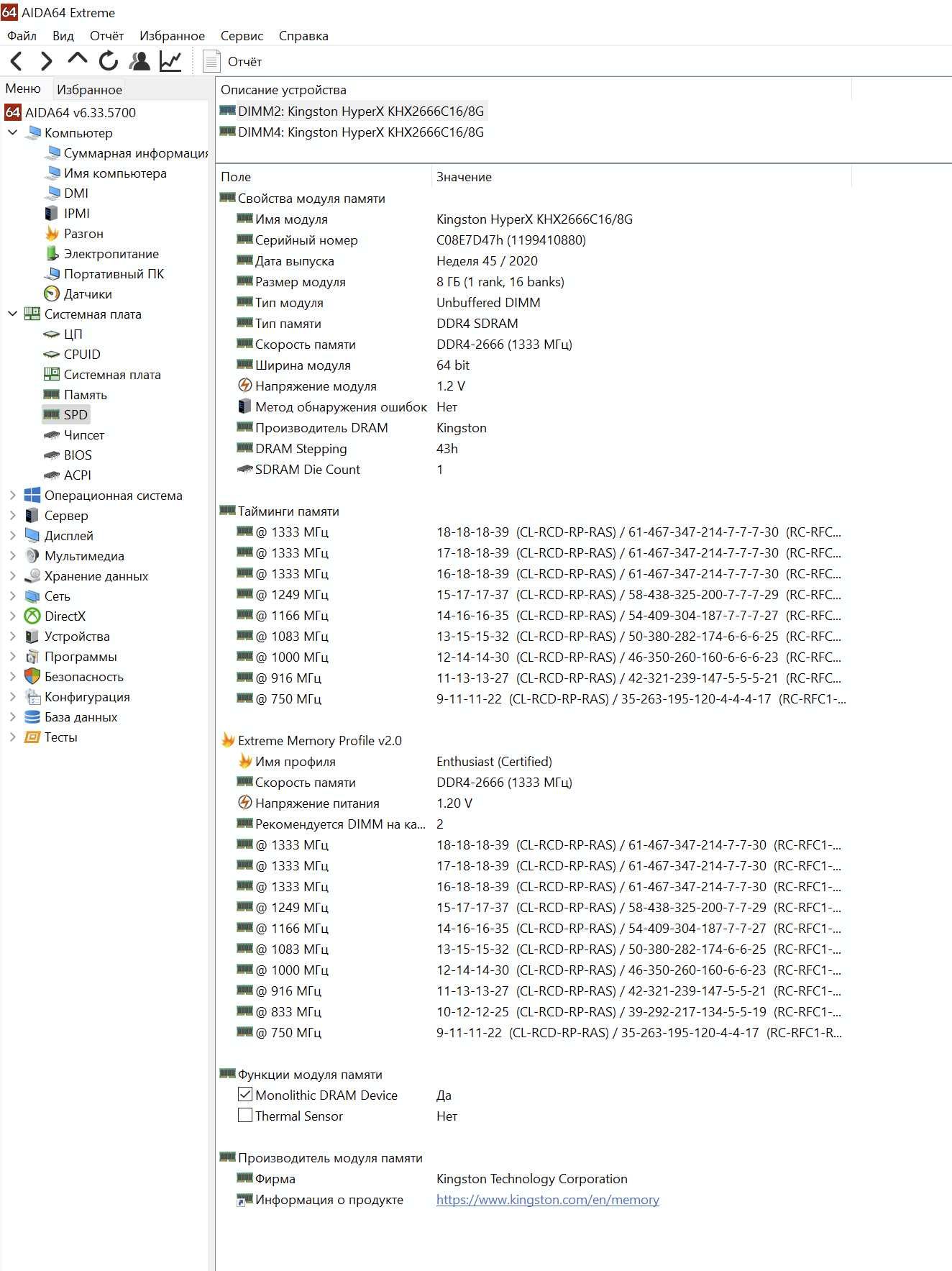Toggle the Monolithic DRAM Device checkbox
Screen dimensions: 952x1271
coord(245,1094)
